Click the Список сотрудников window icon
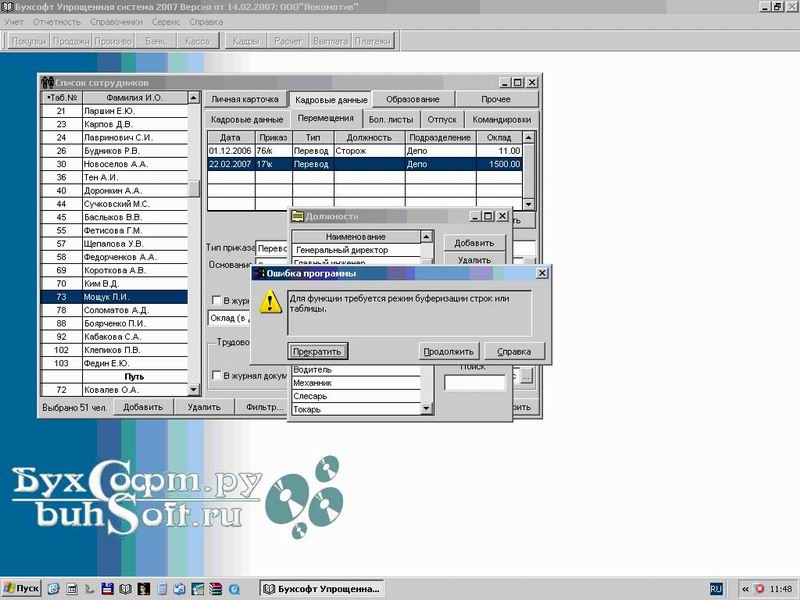Screen dimensions: 800x600 click(48, 82)
